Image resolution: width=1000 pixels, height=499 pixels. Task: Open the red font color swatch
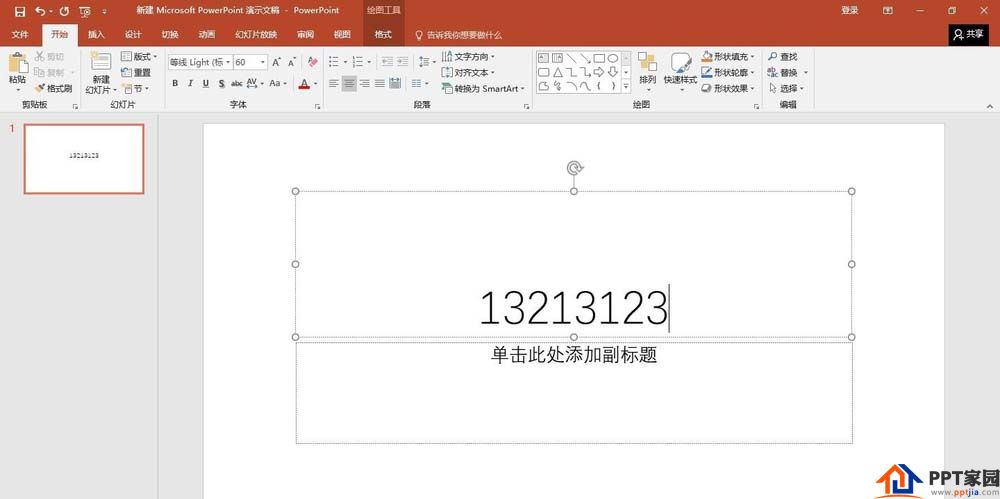(x=304, y=83)
